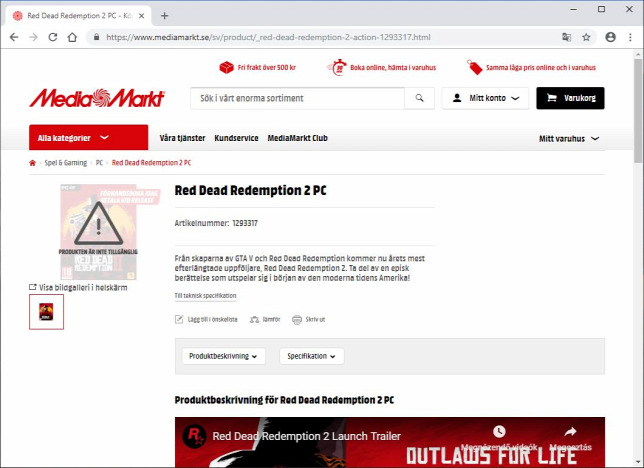
Task: Open the Mitt konto dropdown
Action: point(485,98)
